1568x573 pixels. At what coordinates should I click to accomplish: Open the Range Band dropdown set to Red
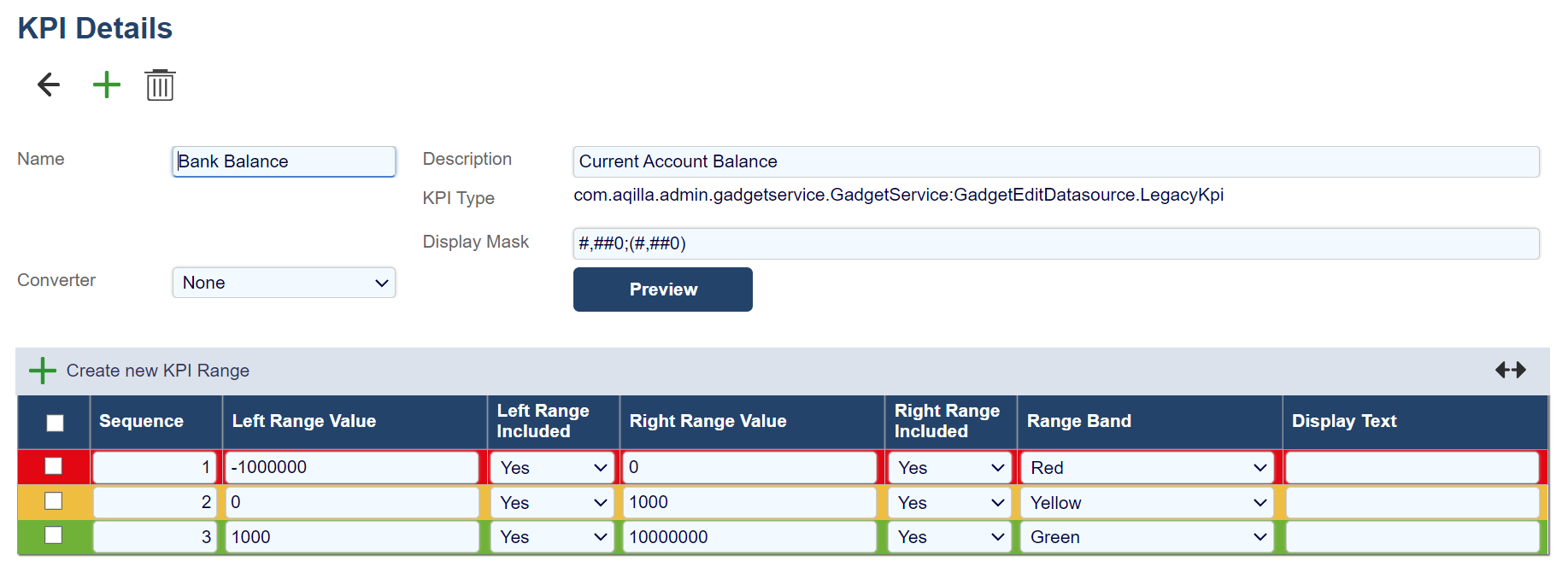[x=1147, y=468]
